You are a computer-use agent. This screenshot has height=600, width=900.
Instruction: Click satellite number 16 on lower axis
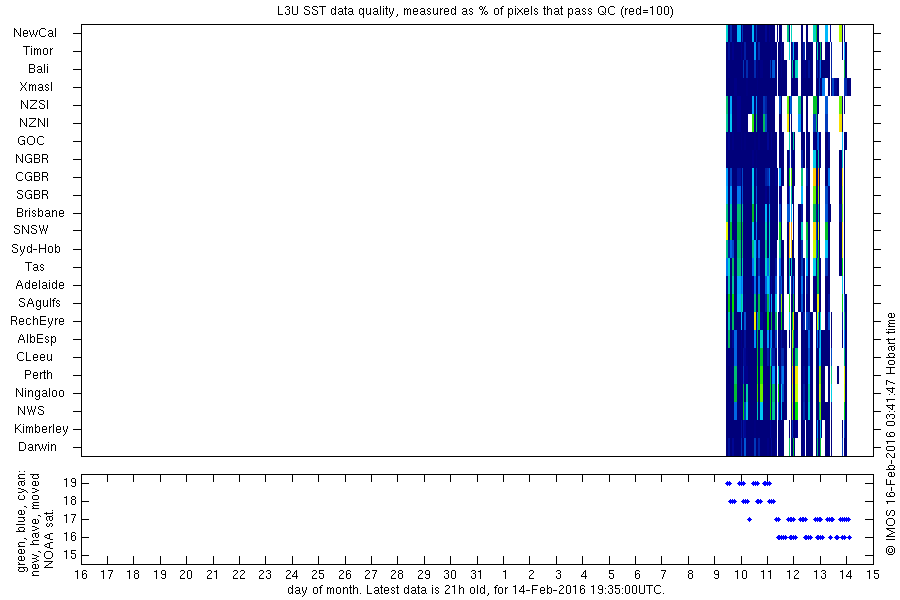70,537
